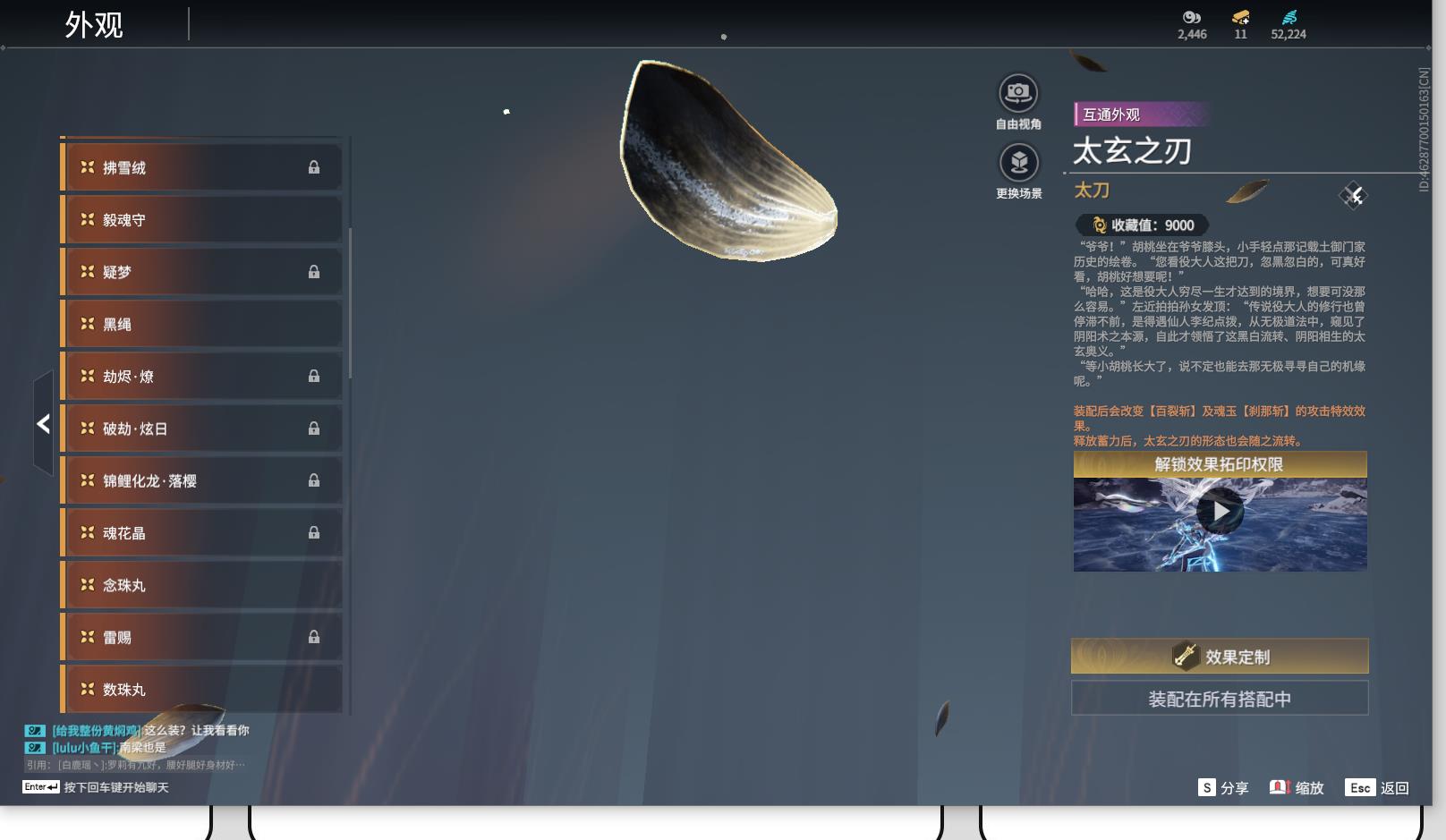Image resolution: width=1446 pixels, height=840 pixels.
Task: Collapse the skin list with the left arrow
Action: point(43,424)
